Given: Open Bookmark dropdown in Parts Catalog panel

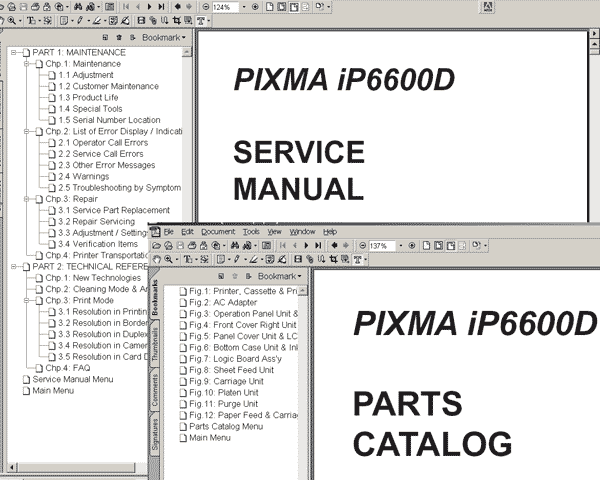Looking at the screenshot, I should (x=279, y=276).
